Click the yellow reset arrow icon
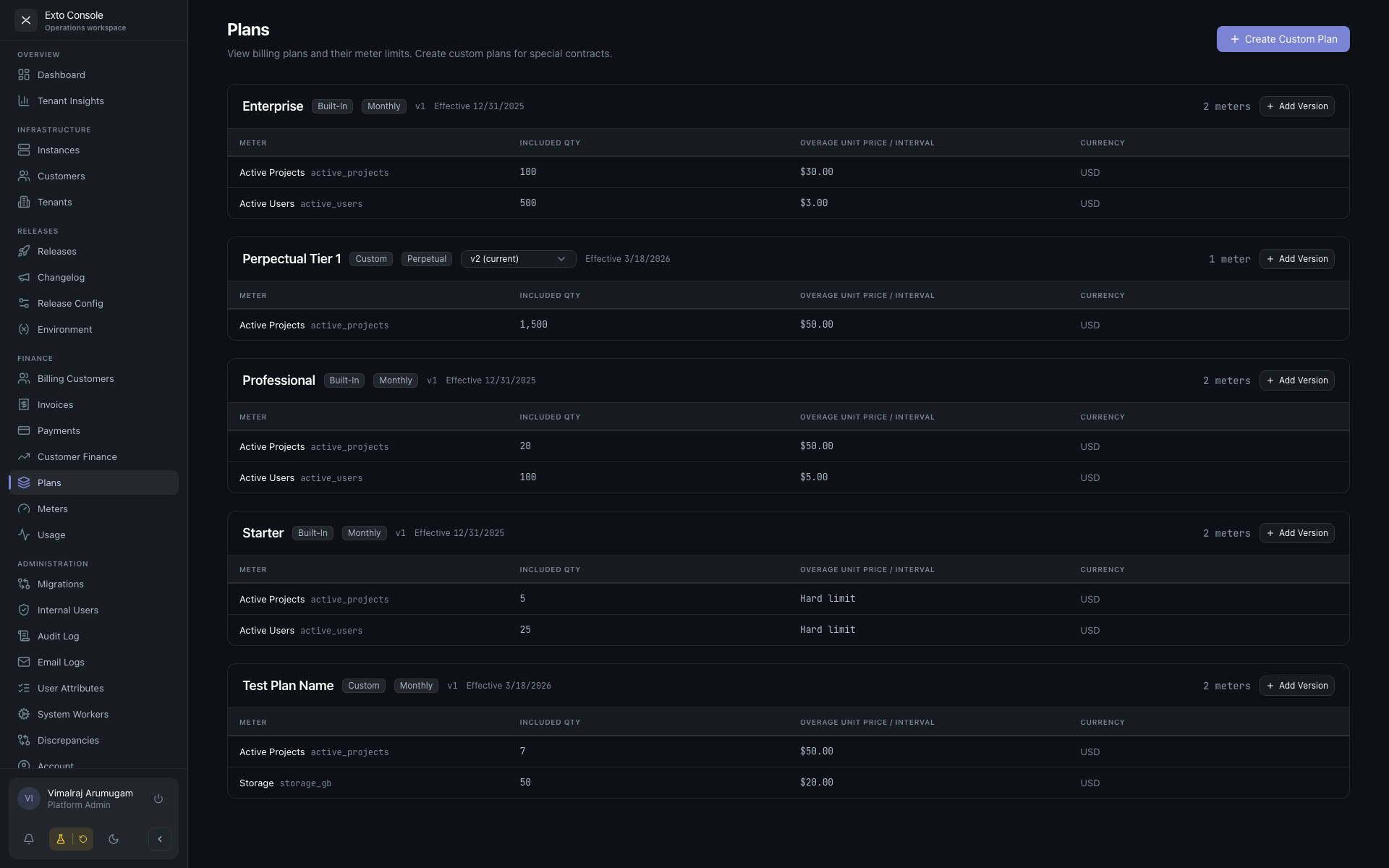 83,839
